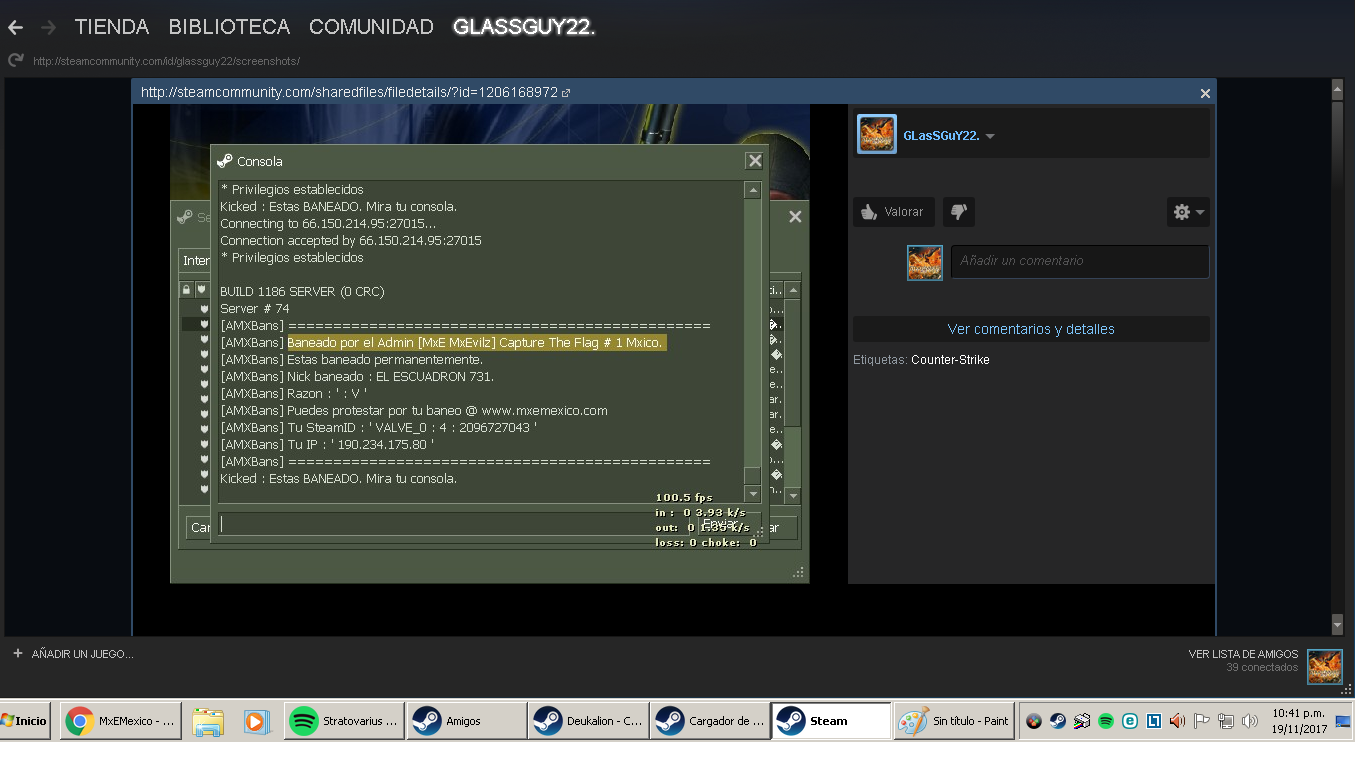The image size is (1360, 768).
Task: Open Ver comentarios y detalles
Action: tap(1031, 329)
